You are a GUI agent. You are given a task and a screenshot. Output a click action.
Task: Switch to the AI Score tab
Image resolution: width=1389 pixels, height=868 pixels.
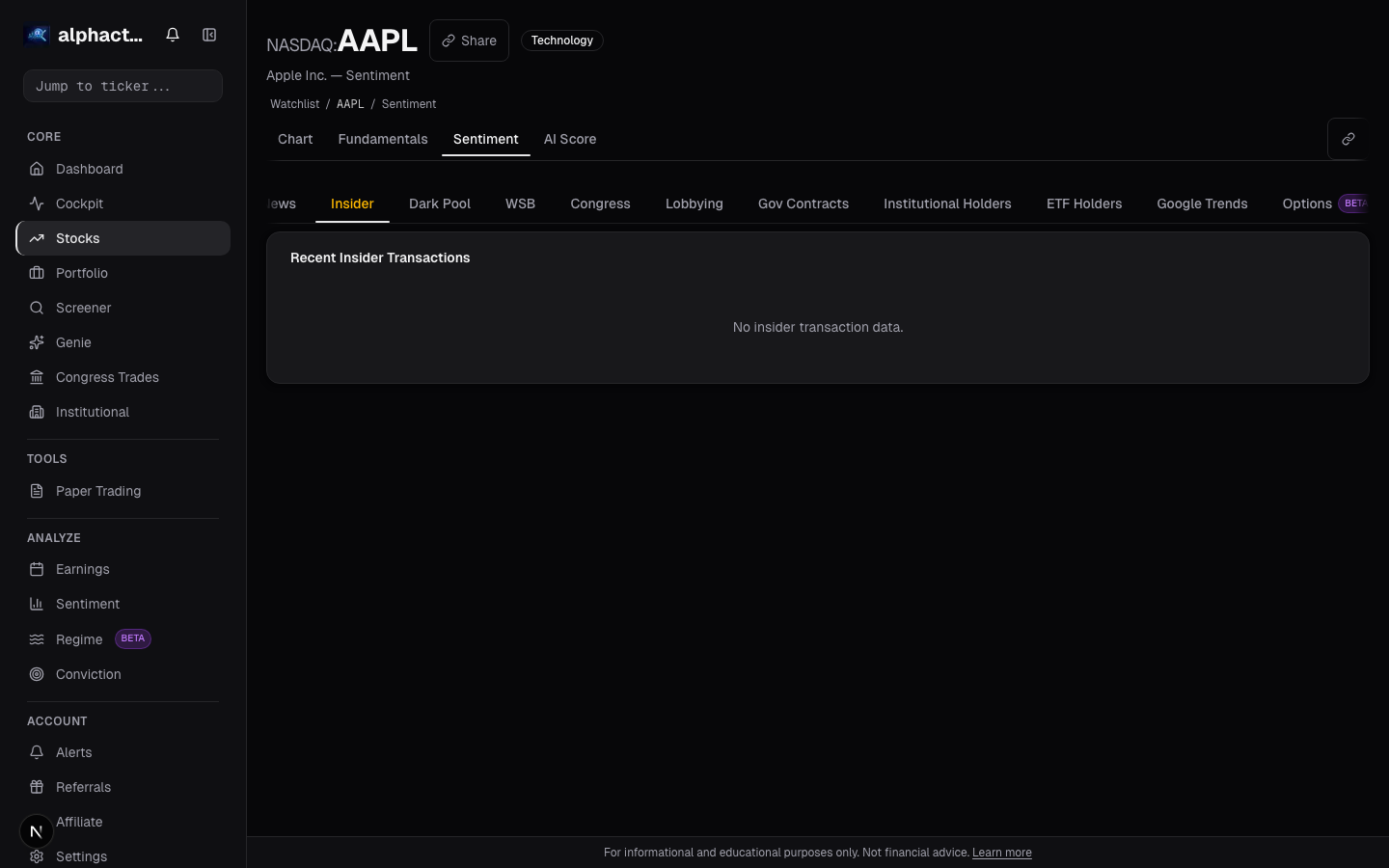click(570, 139)
